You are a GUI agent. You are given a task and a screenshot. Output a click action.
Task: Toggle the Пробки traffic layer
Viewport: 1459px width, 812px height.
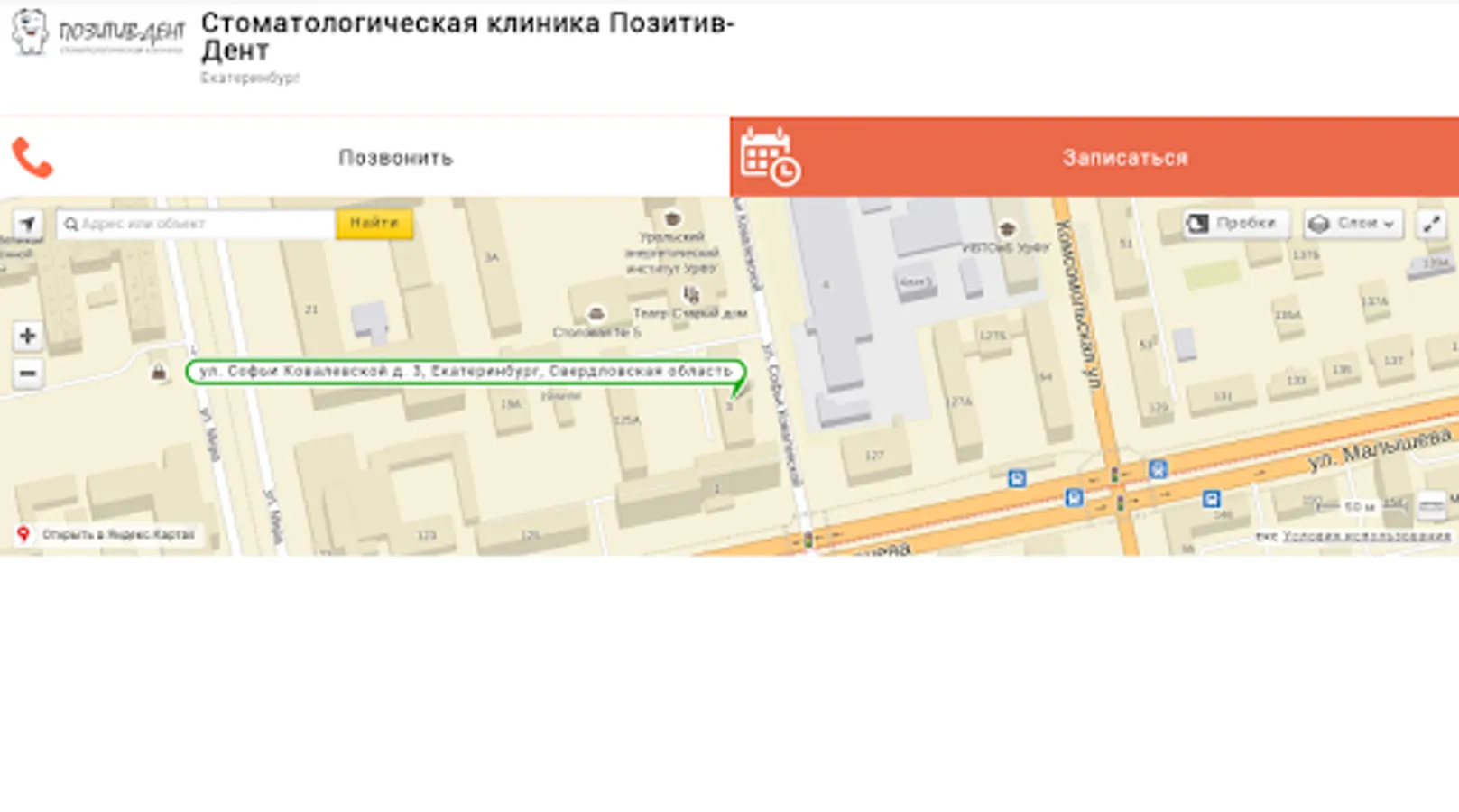pyautogui.click(x=1235, y=224)
